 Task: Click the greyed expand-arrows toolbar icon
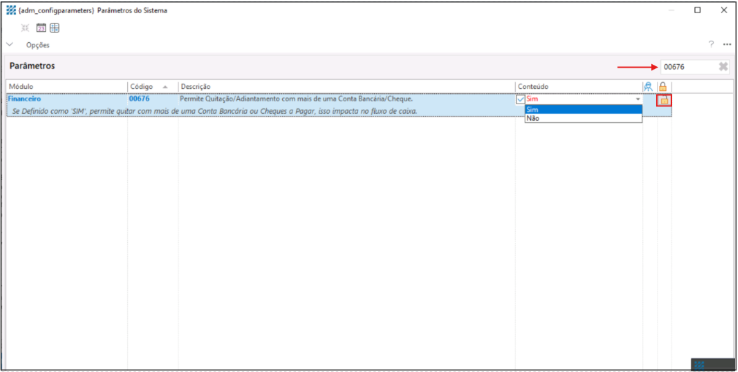(x=25, y=28)
